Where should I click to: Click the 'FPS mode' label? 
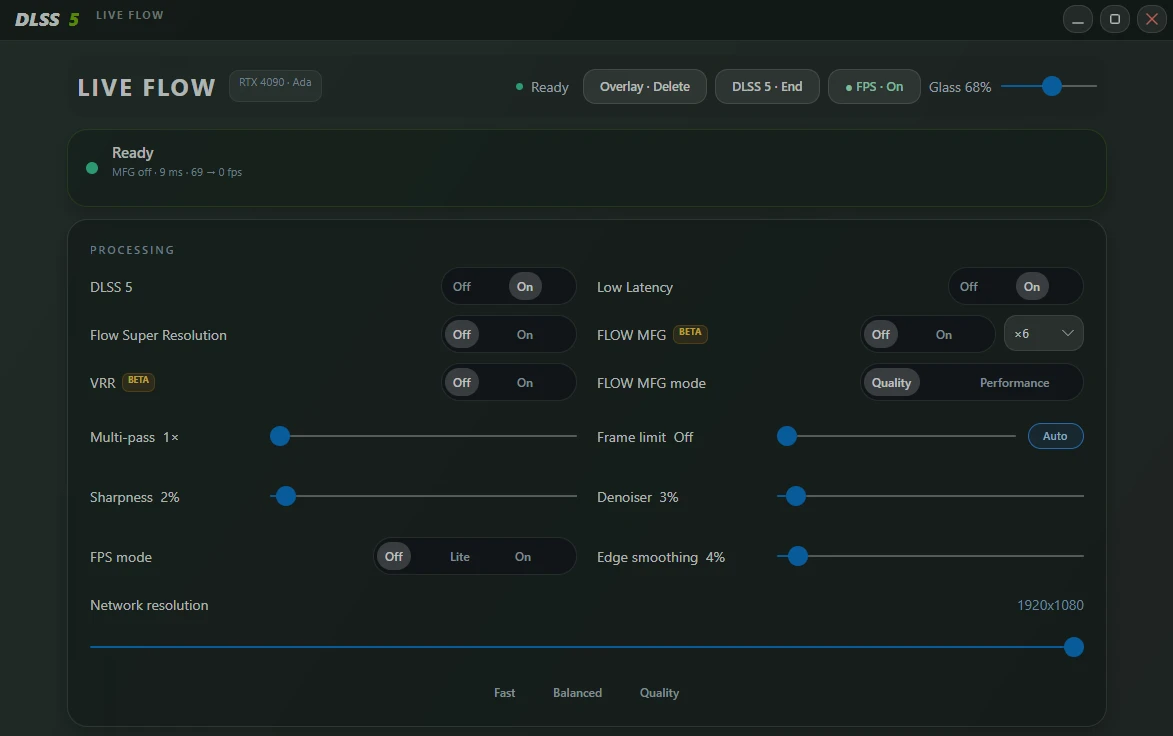coord(120,557)
